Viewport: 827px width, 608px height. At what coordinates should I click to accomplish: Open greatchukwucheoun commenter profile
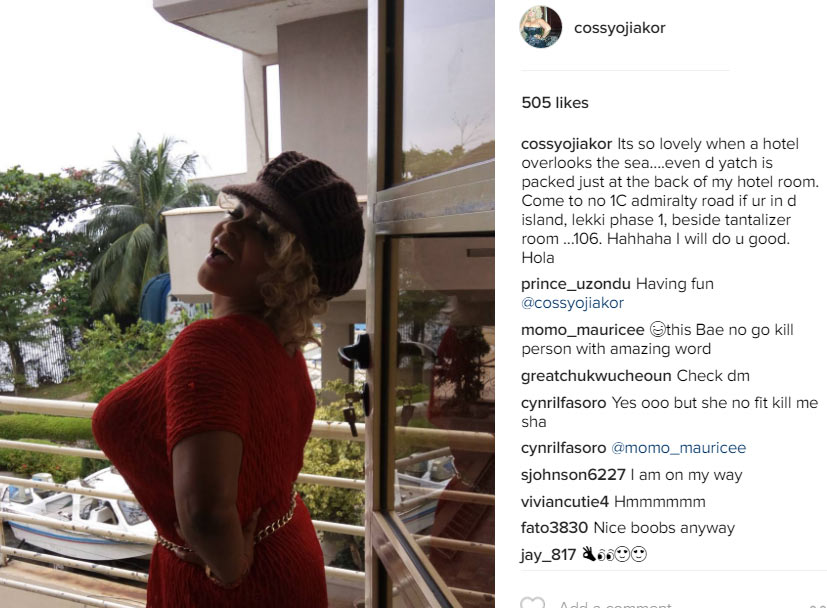click(x=596, y=376)
